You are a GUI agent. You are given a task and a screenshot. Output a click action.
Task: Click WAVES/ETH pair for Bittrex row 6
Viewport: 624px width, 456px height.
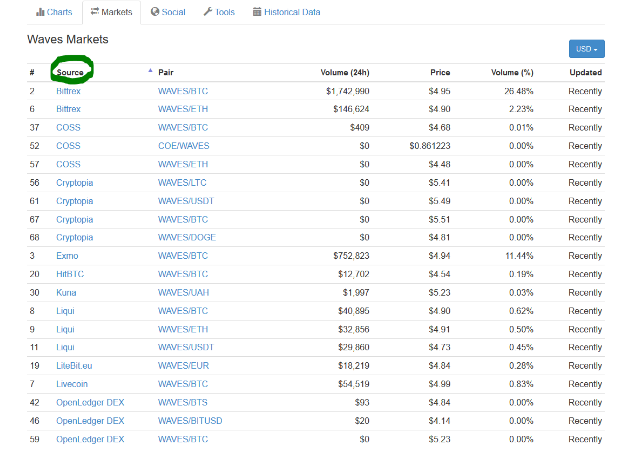coord(183,109)
